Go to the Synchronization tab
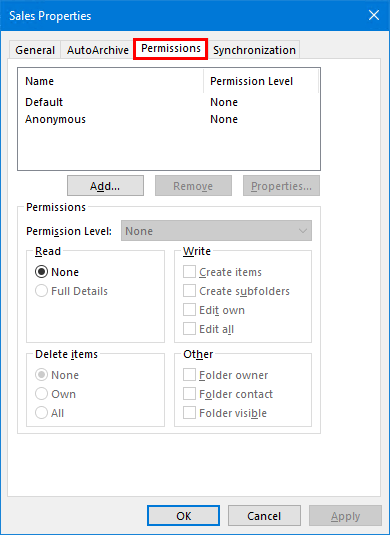The width and height of the screenshot is (390, 535). coord(254,50)
